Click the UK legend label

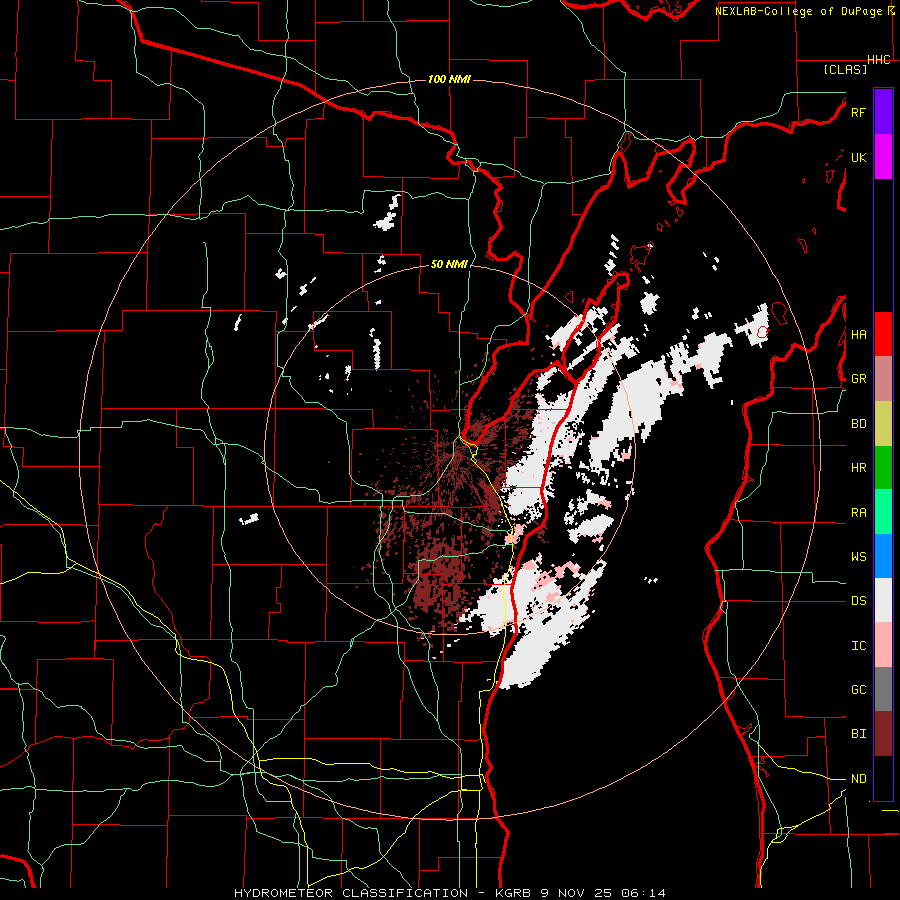click(859, 157)
